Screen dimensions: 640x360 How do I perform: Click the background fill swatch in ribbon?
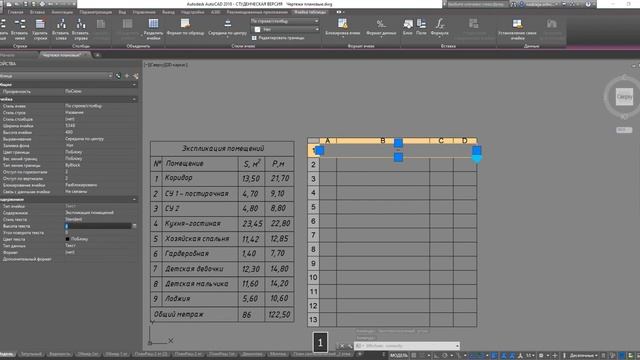(258, 29)
